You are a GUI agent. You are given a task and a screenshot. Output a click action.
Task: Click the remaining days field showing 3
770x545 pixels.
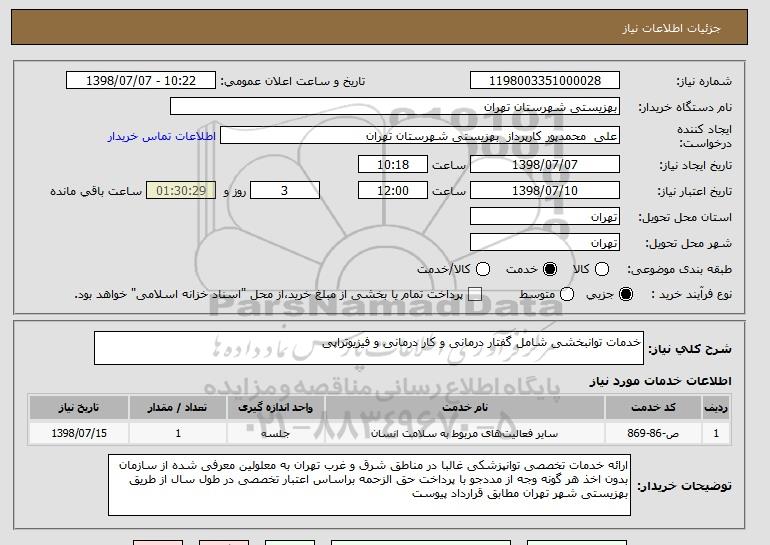(285, 191)
